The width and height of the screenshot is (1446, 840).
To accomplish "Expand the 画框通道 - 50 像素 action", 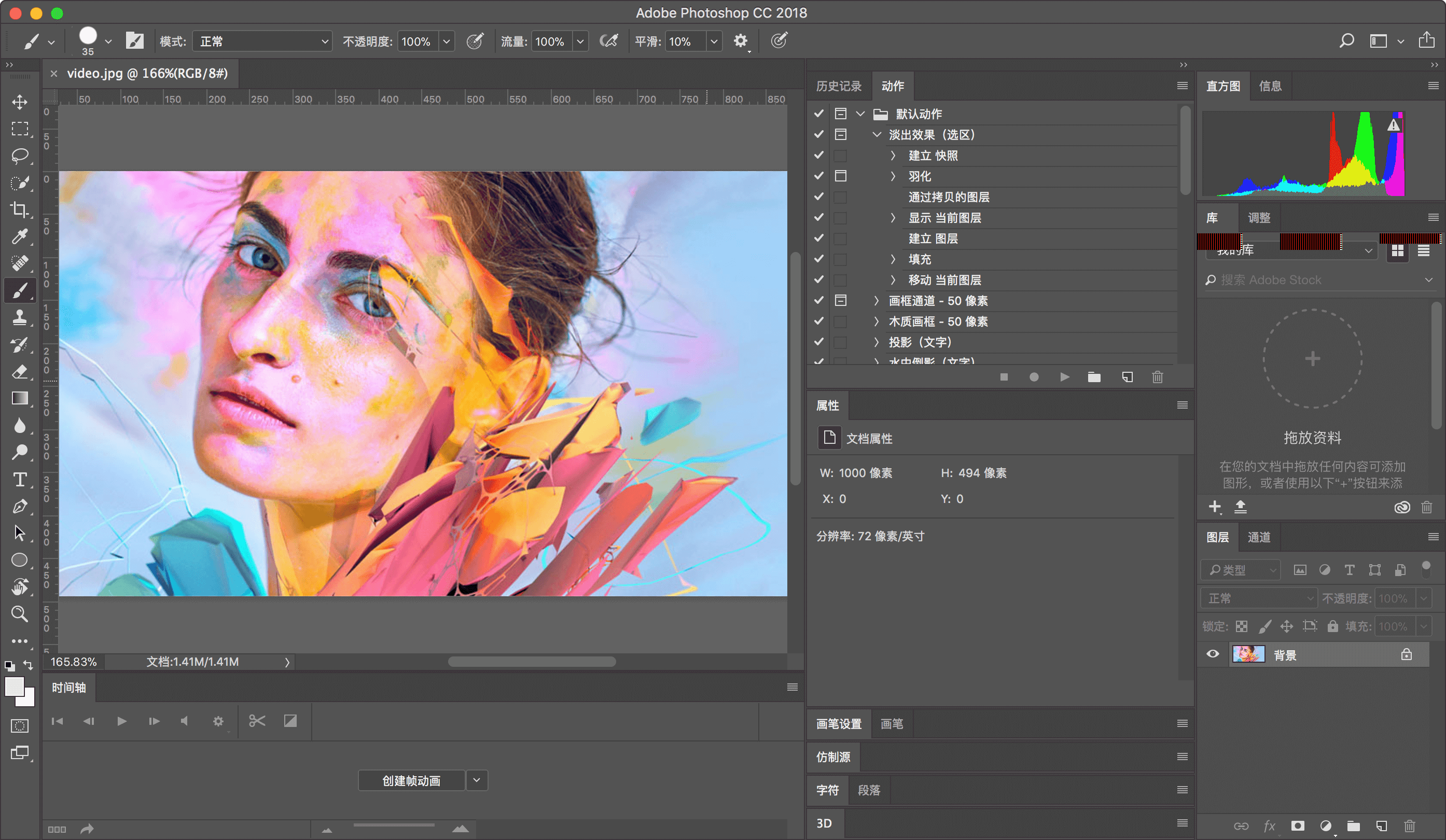I will pos(876,300).
